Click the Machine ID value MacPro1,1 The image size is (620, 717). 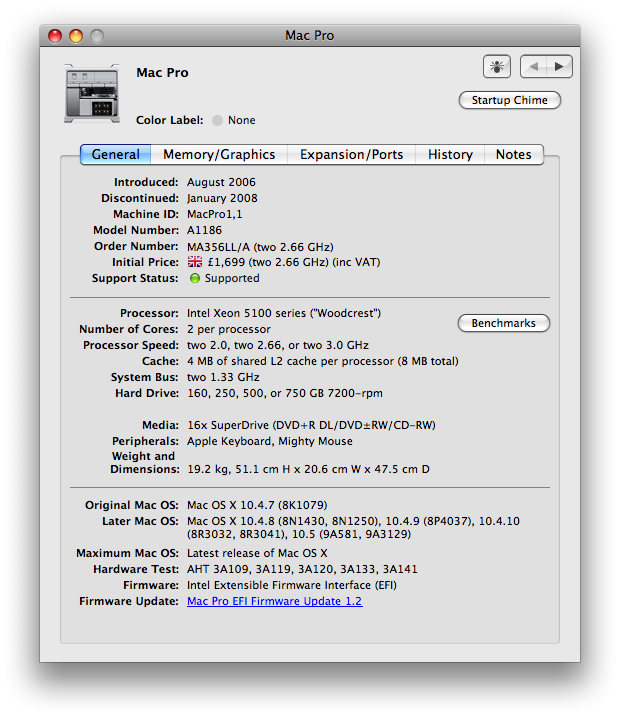(215, 214)
